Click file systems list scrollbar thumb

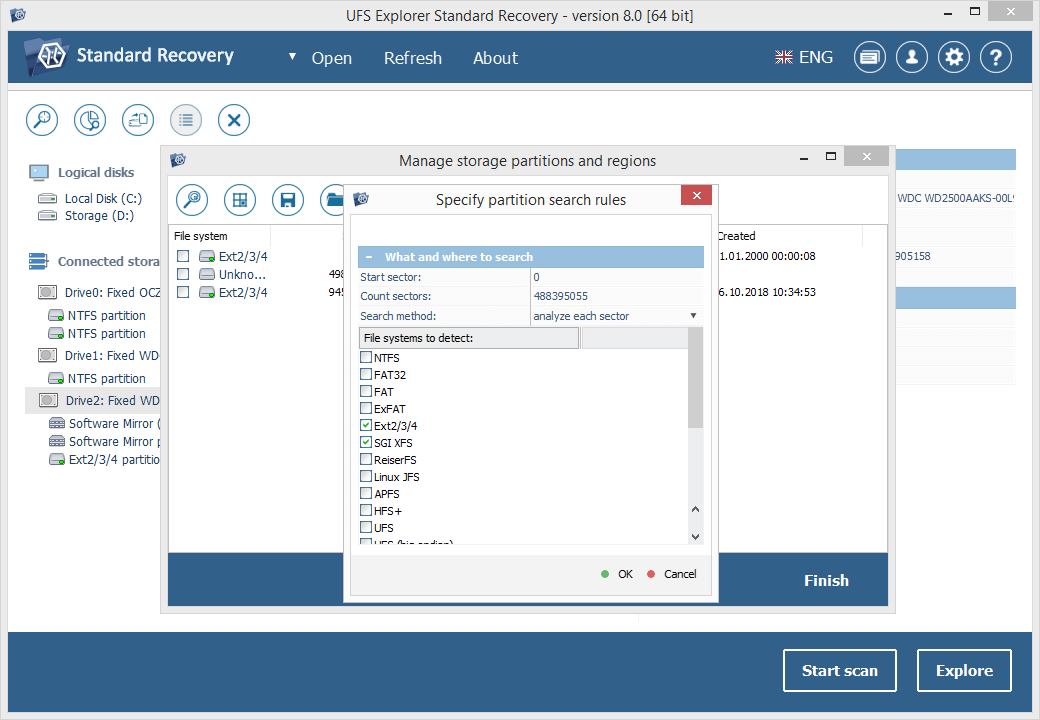tap(695, 378)
